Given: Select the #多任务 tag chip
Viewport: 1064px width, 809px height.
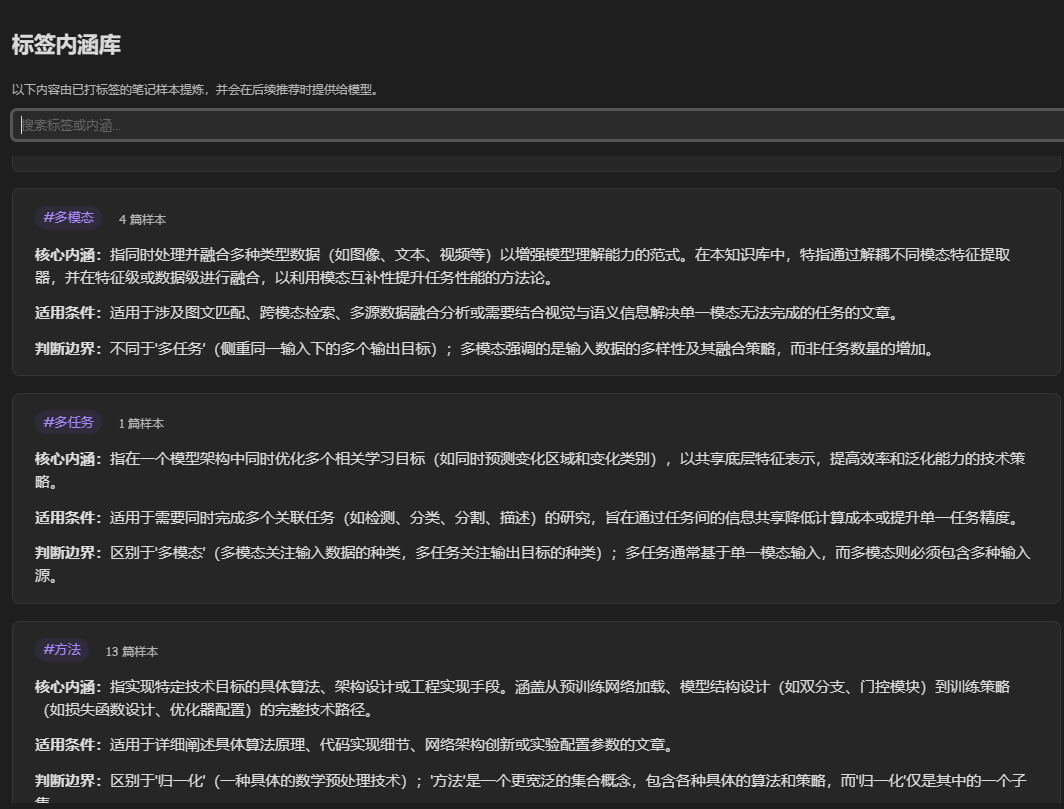Looking at the screenshot, I should tap(69, 422).
